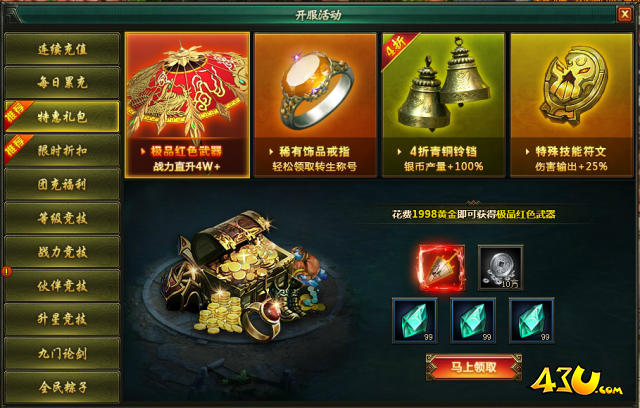
Task: Open the 极品红色武器 umbrella package card
Action: point(187,105)
